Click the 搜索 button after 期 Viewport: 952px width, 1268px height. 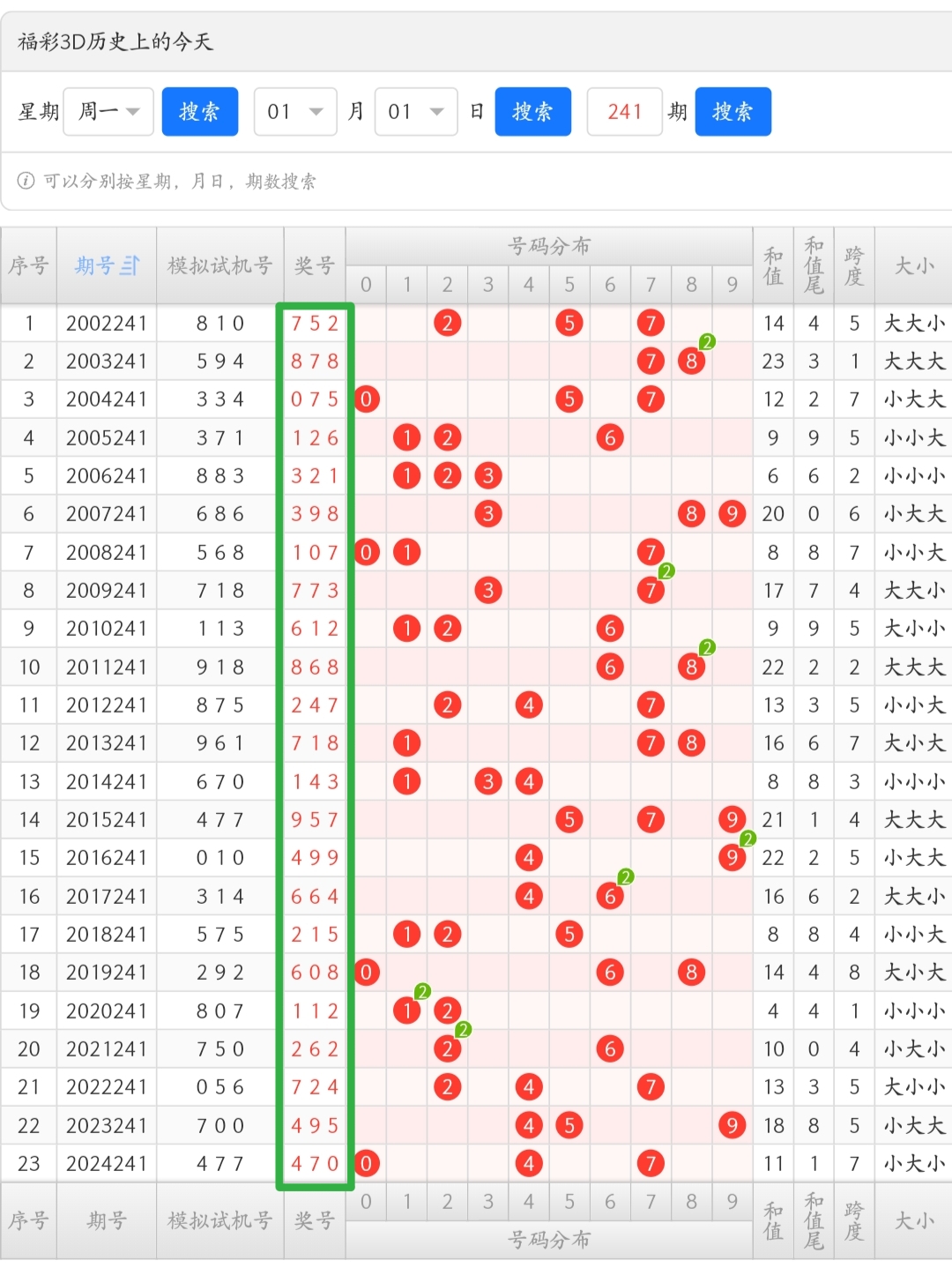click(x=733, y=112)
